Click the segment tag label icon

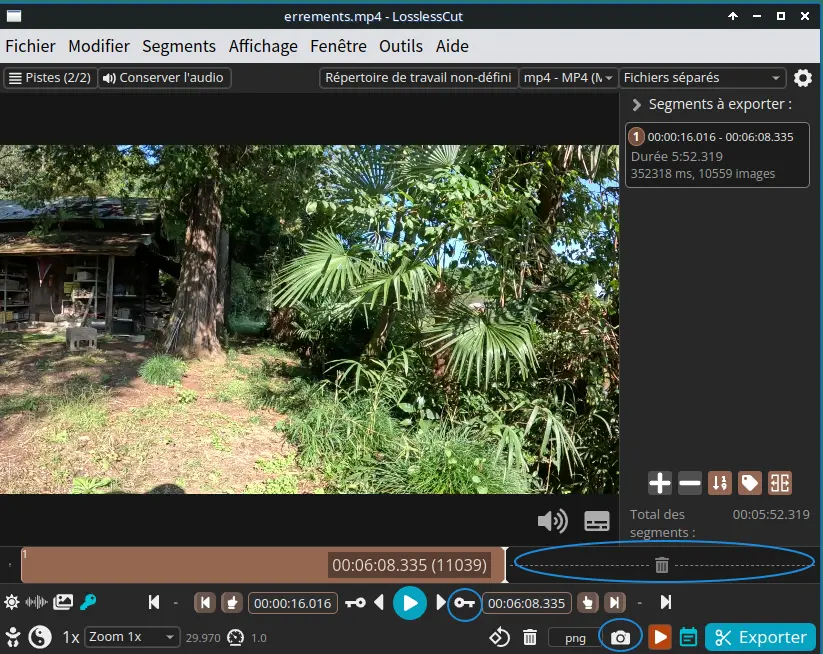tap(749, 484)
